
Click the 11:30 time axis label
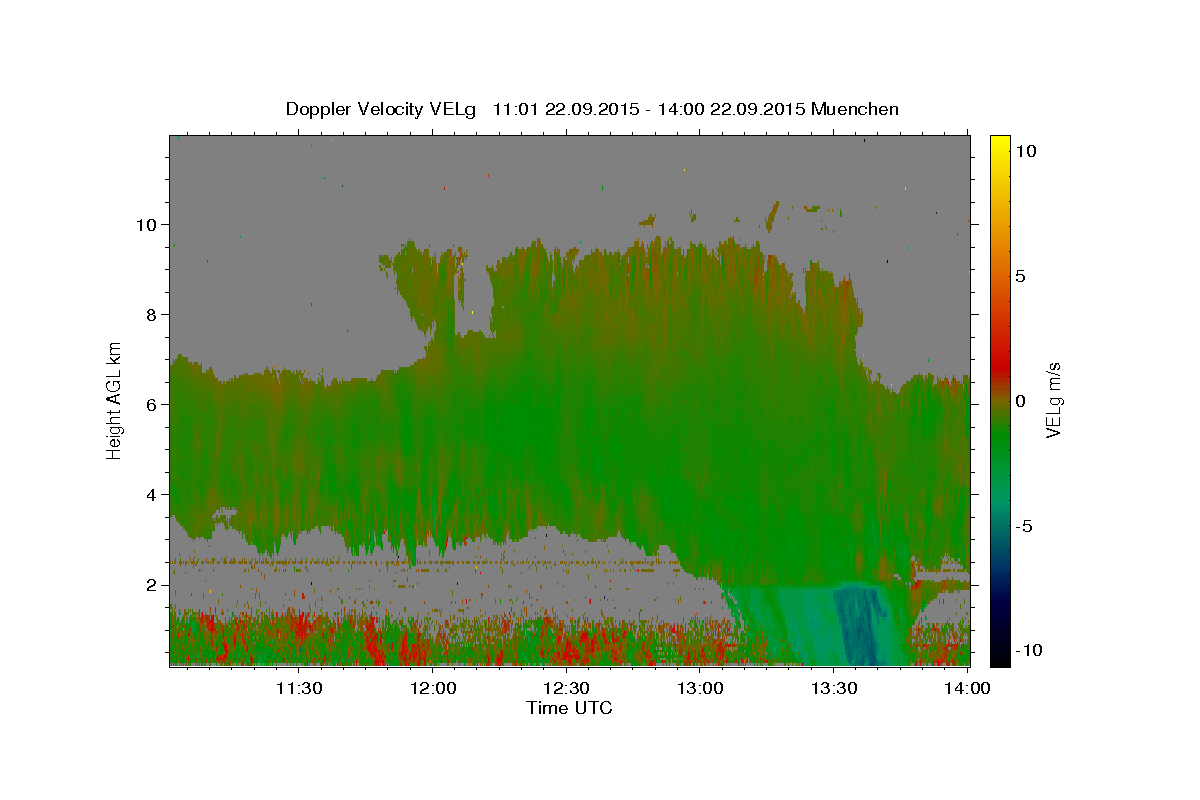point(298,688)
